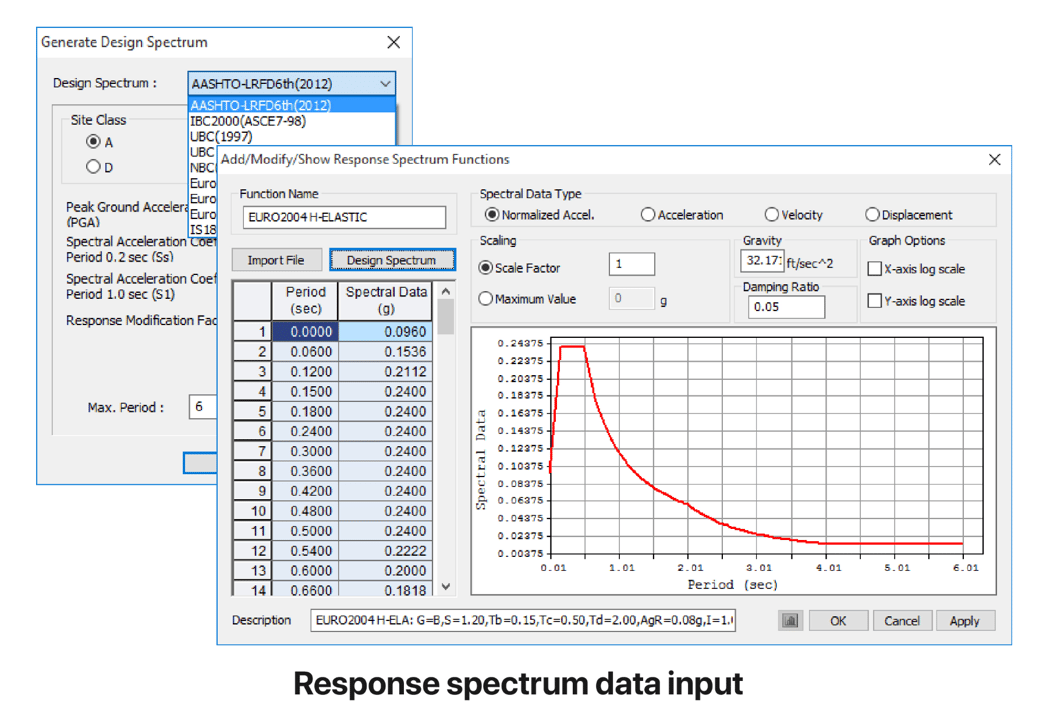Enable X-axis log scale checkbox
The height and width of the screenshot is (720, 1043).
875,269
